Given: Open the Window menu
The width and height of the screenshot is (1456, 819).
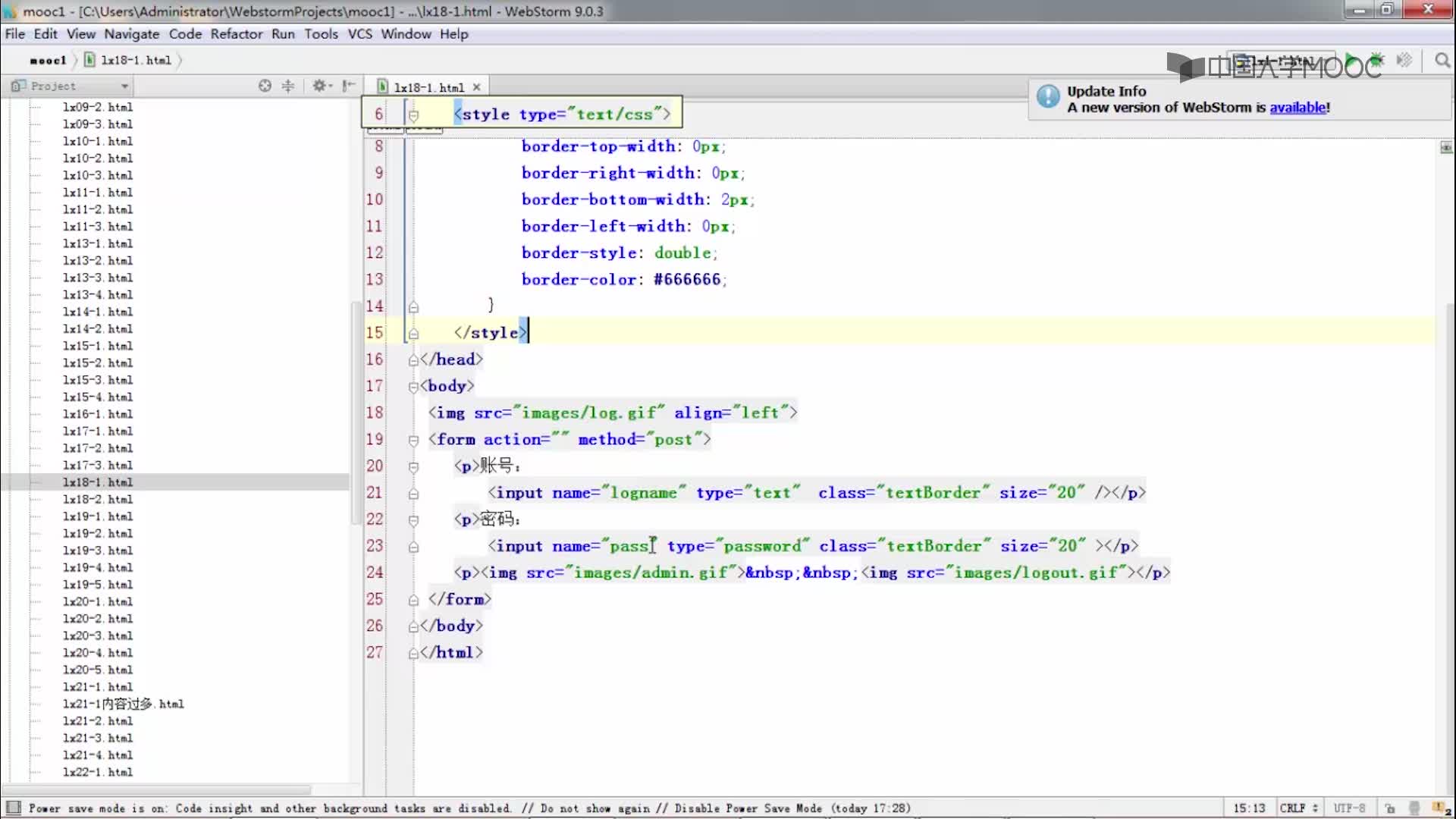Looking at the screenshot, I should coord(406,34).
